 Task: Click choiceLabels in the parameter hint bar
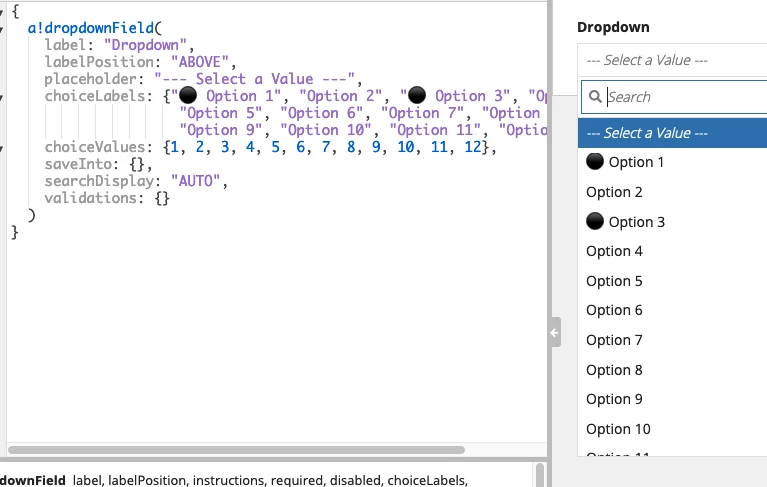427,480
